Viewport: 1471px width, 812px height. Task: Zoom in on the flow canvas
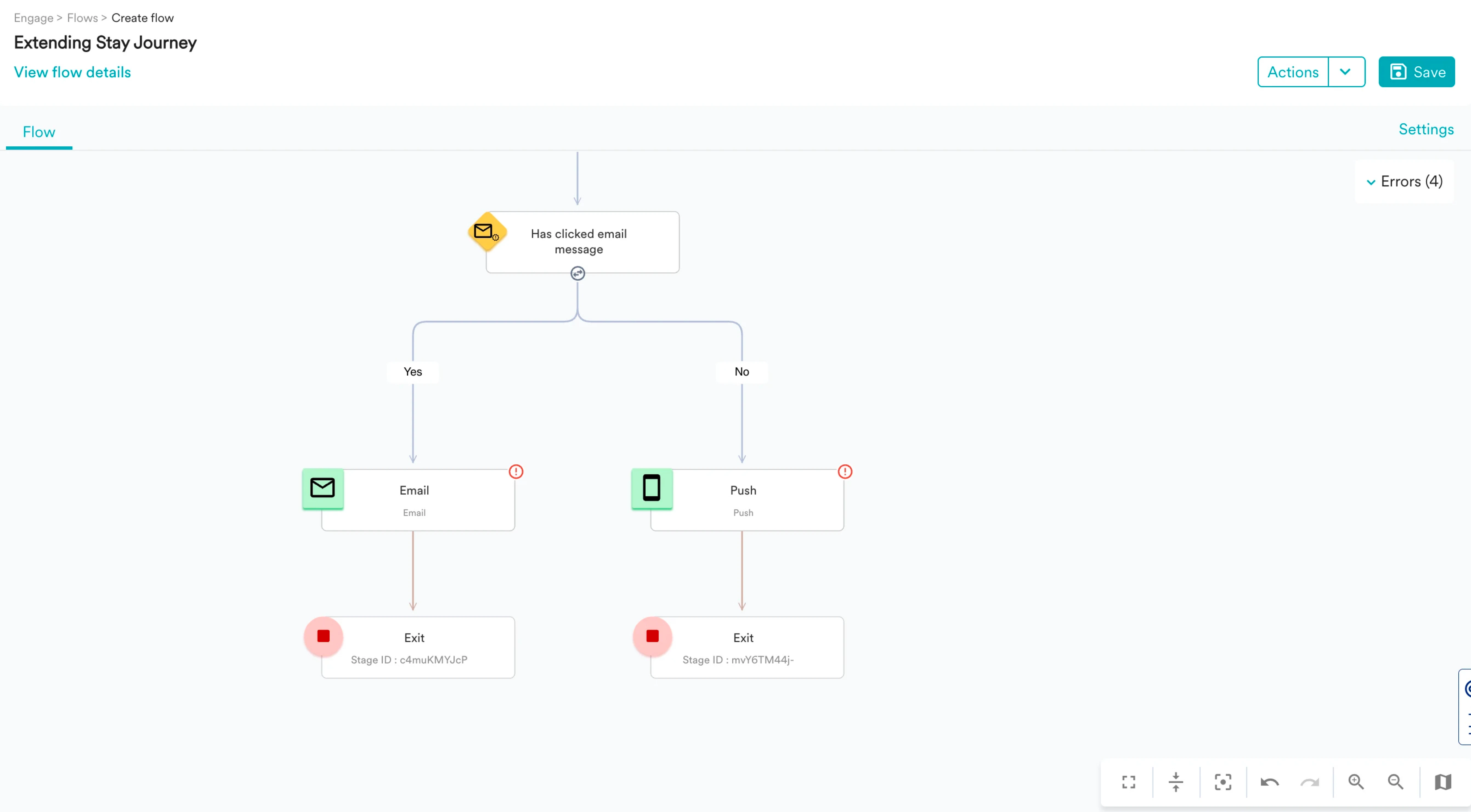1356,782
